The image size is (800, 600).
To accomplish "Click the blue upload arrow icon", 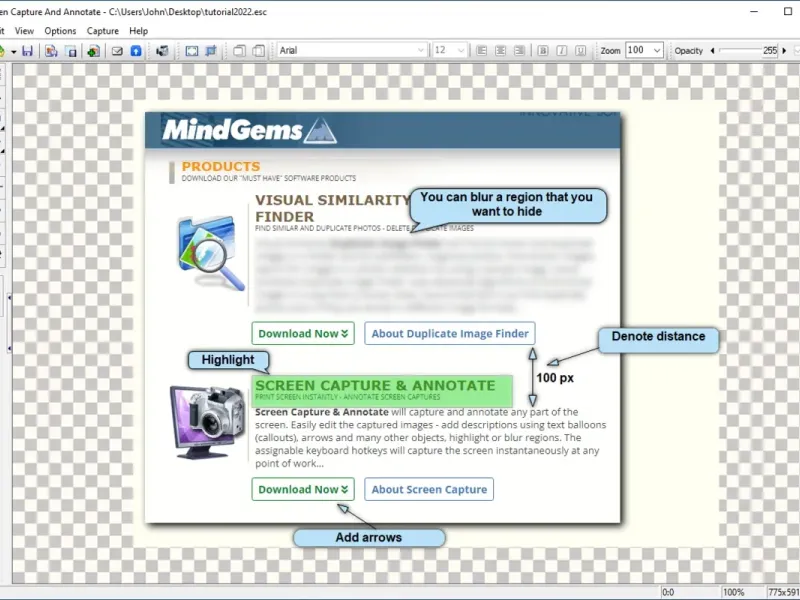I will pos(136,51).
